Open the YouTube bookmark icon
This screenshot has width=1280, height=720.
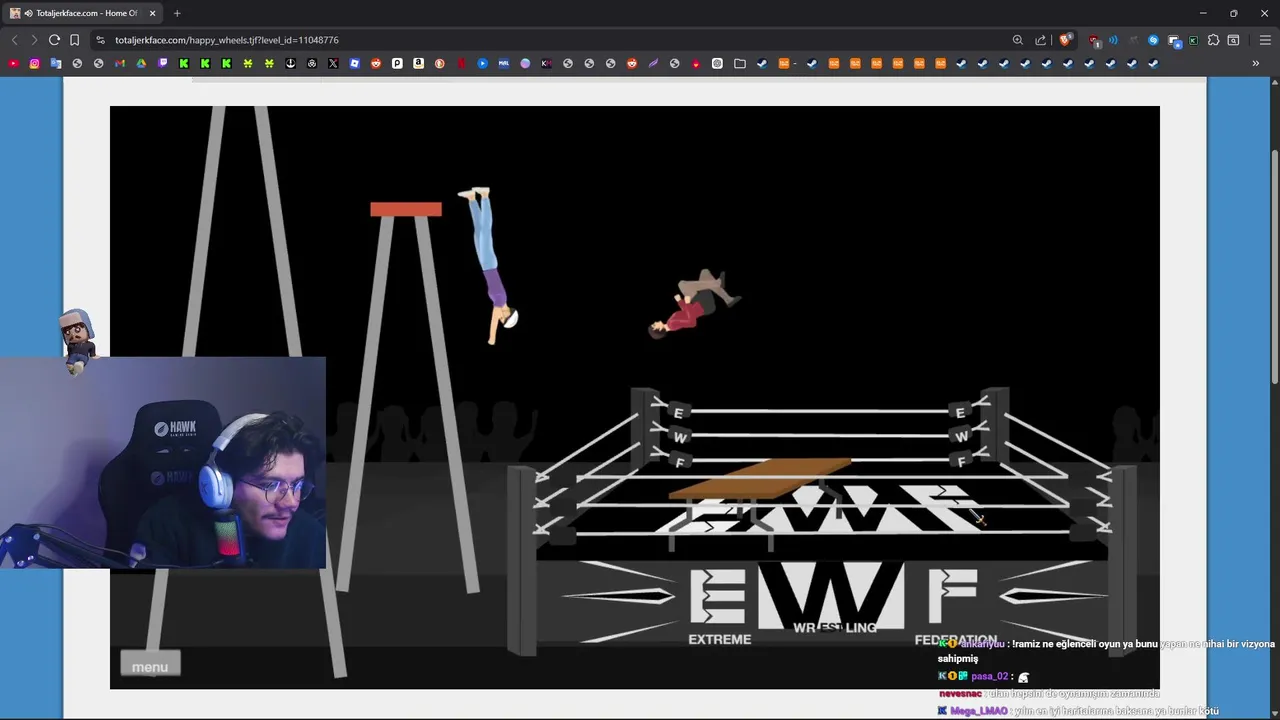click(x=13, y=63)
